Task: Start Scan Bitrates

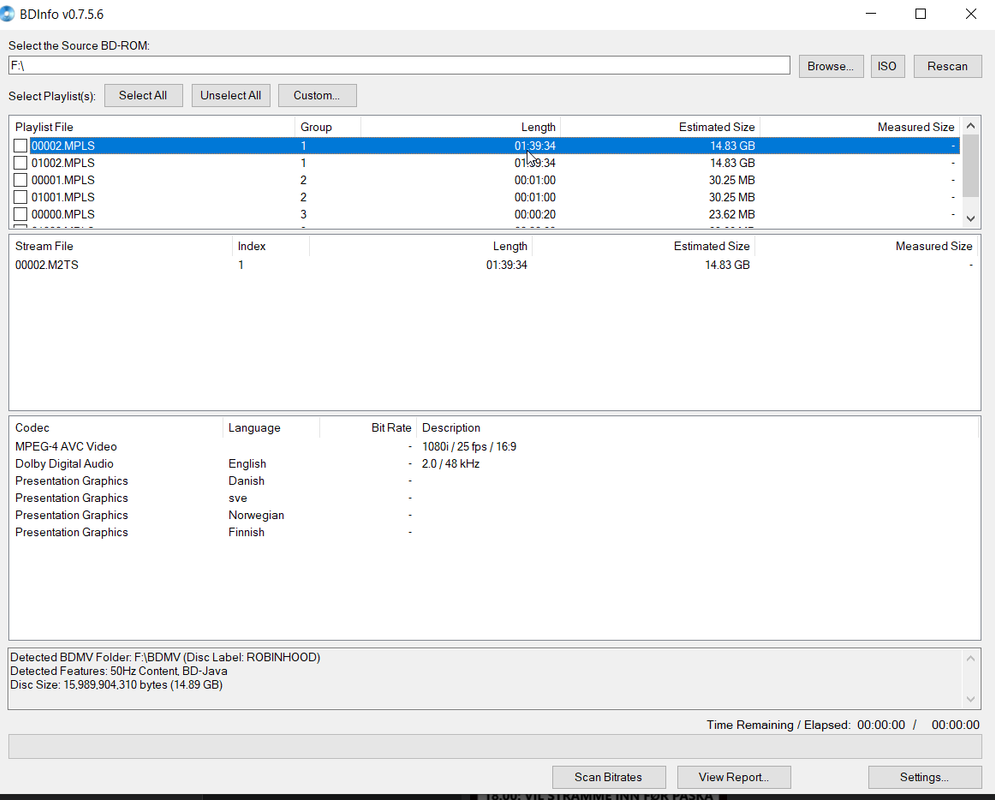Action: pyautogui.click(x=609, y=777)
